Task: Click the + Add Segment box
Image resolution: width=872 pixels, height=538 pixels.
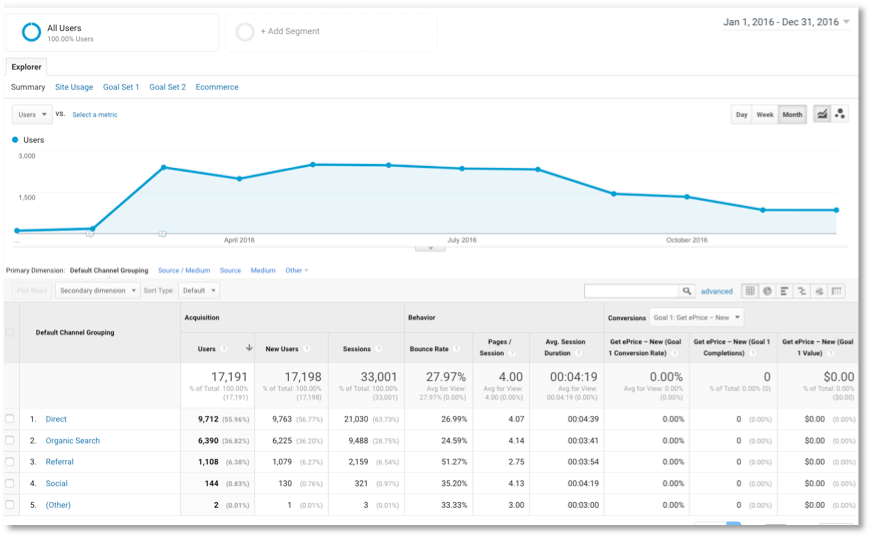Action: pyautogui.click(x=331, y=32)
